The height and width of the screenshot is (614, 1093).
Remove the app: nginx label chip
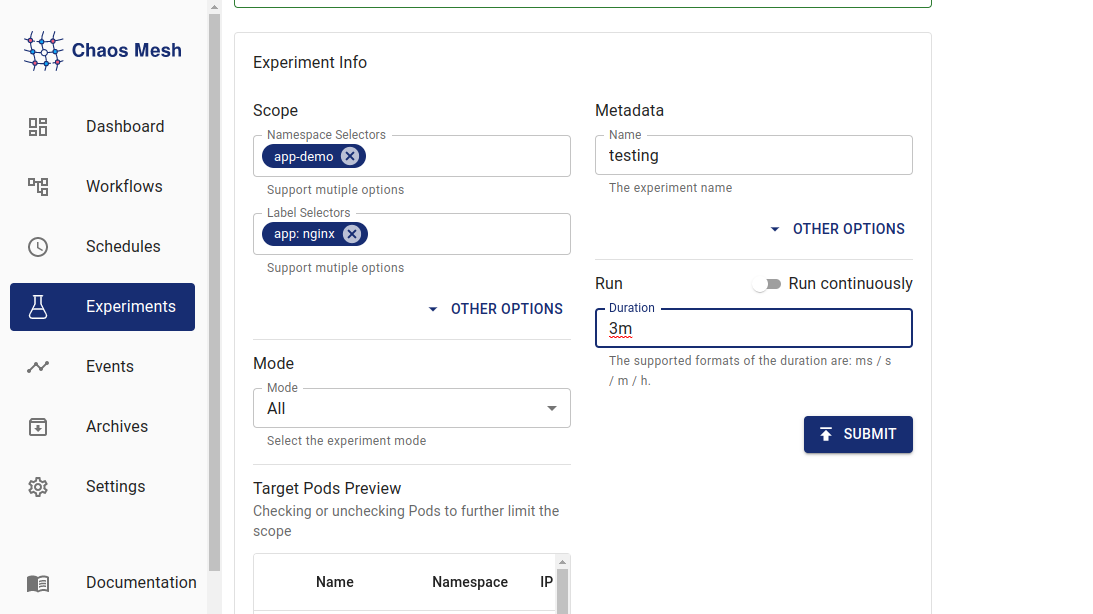coord(352,234)
